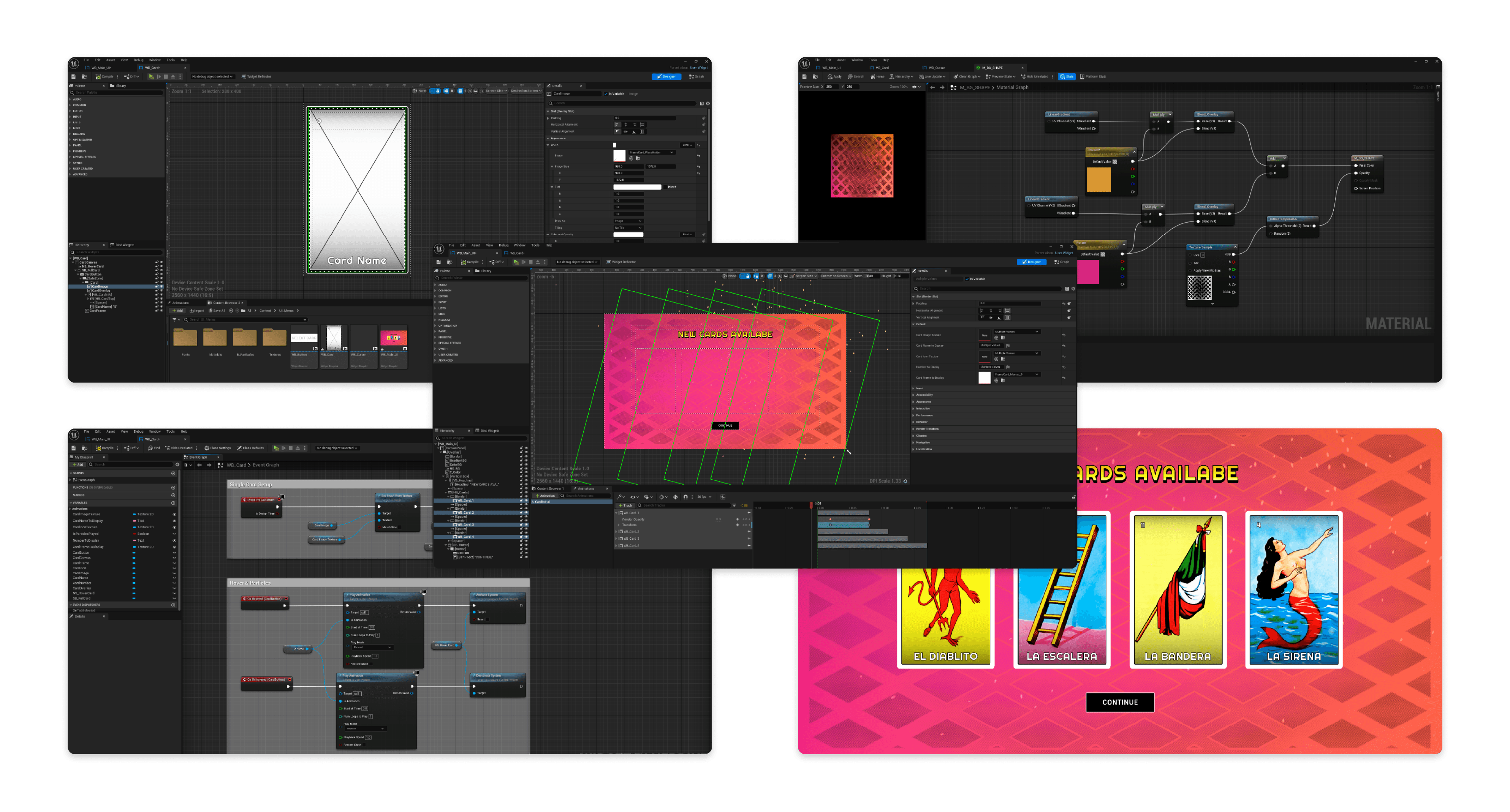Toggle the Inherit checkbox next to Tint
The height and width of the screenshot is (812, 1510).
pos(665,187)
